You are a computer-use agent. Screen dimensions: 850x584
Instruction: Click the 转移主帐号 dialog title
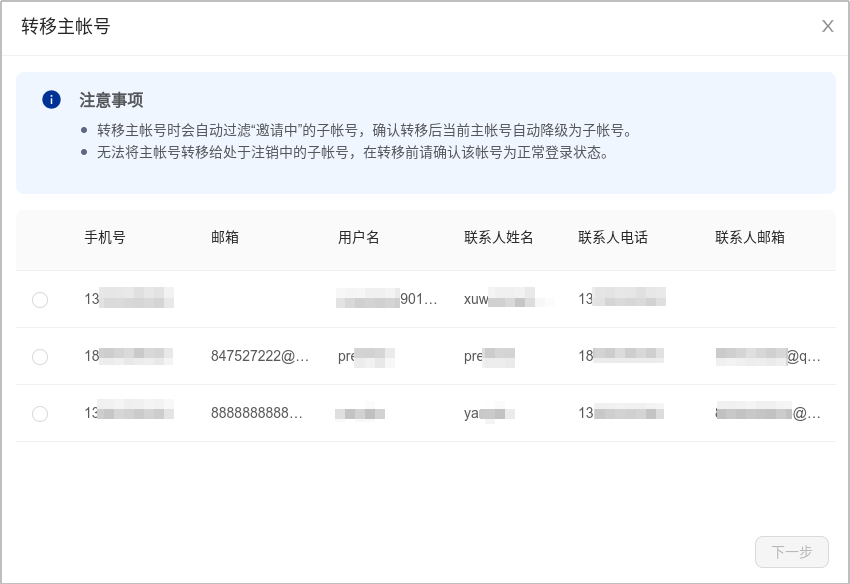click(x=66, y=27)
